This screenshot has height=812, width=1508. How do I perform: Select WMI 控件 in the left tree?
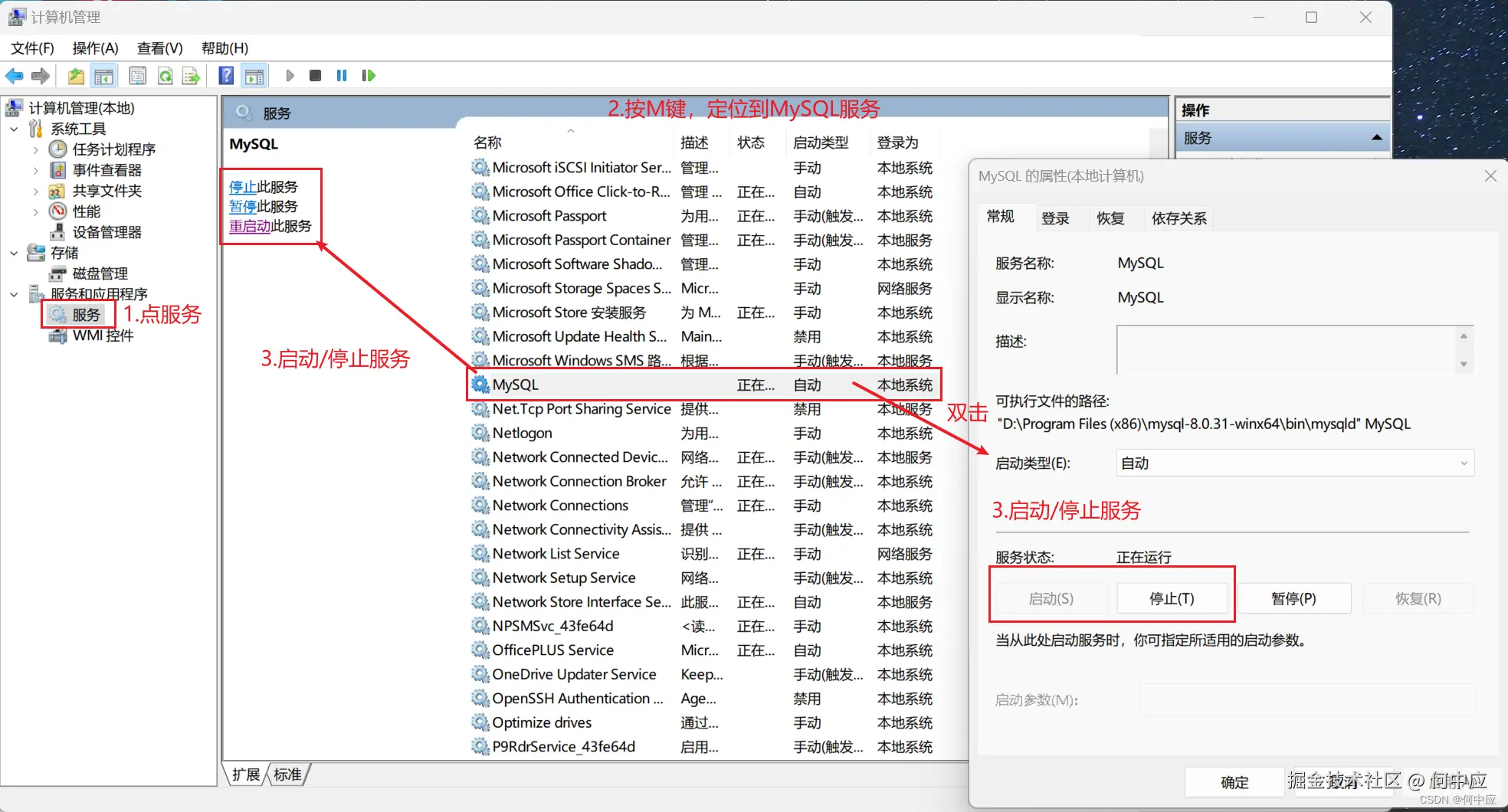click(x=103, y=336)
